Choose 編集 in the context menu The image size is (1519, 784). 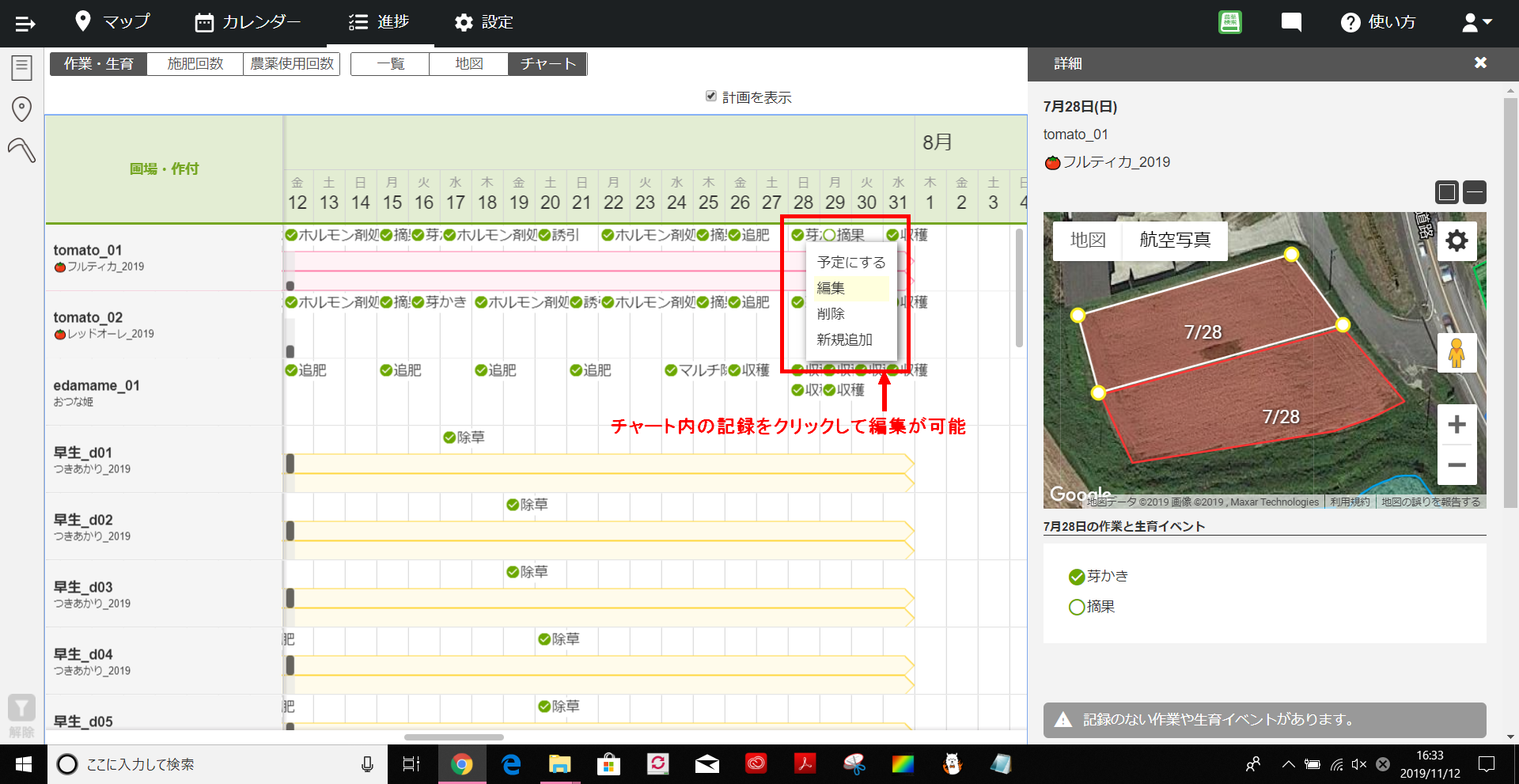[x=851, y=288]
